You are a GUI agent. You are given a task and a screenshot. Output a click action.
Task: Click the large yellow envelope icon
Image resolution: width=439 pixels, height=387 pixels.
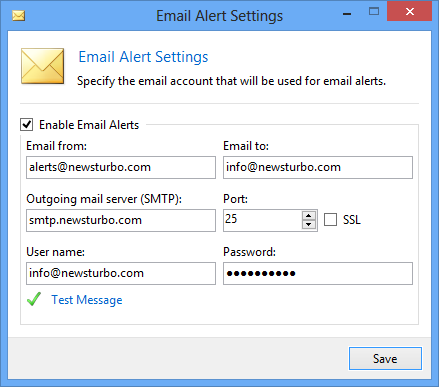(43, 66)
